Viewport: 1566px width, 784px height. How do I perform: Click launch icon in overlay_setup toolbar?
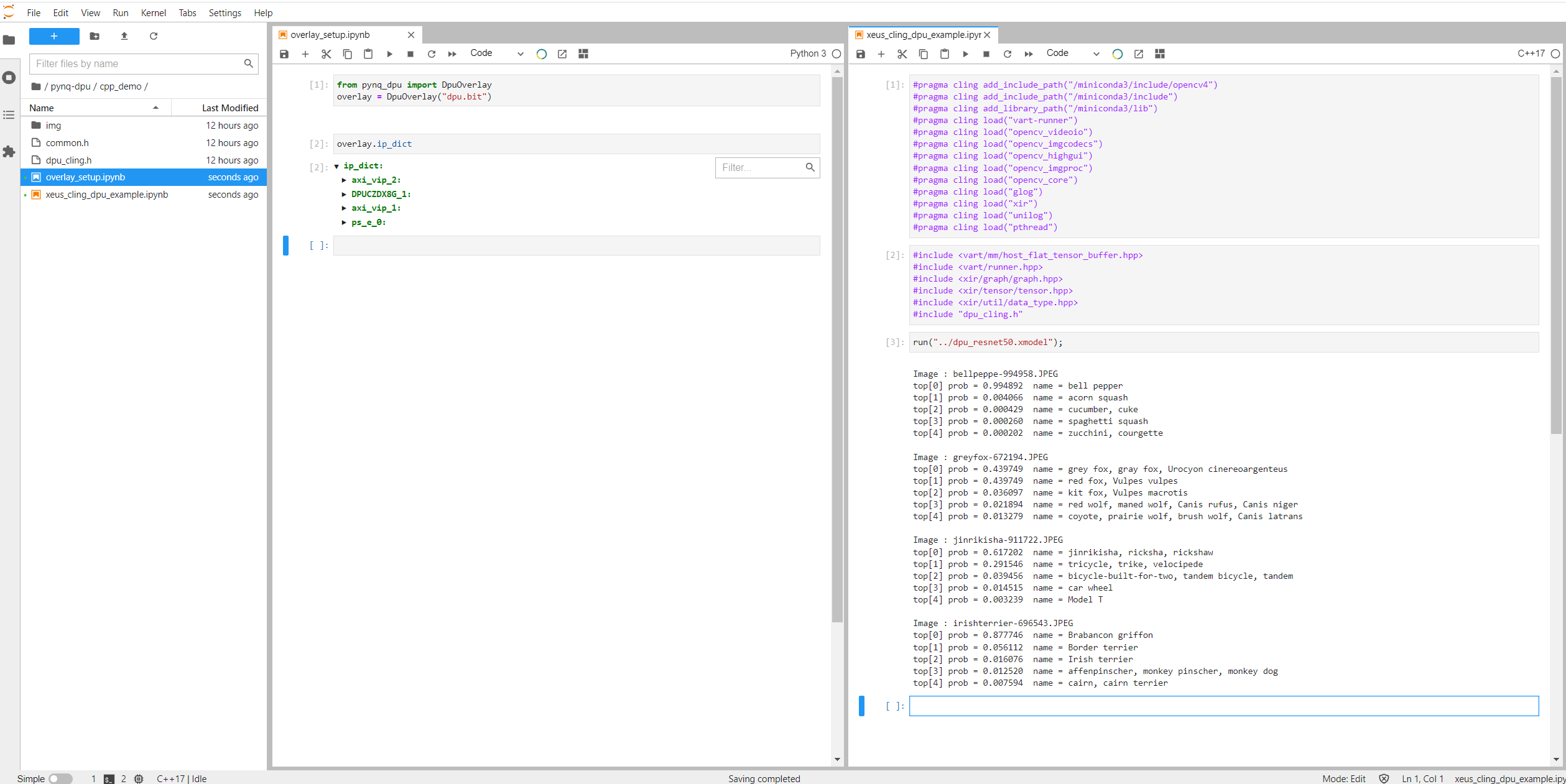pyautogui.click(x=562, y=54)
